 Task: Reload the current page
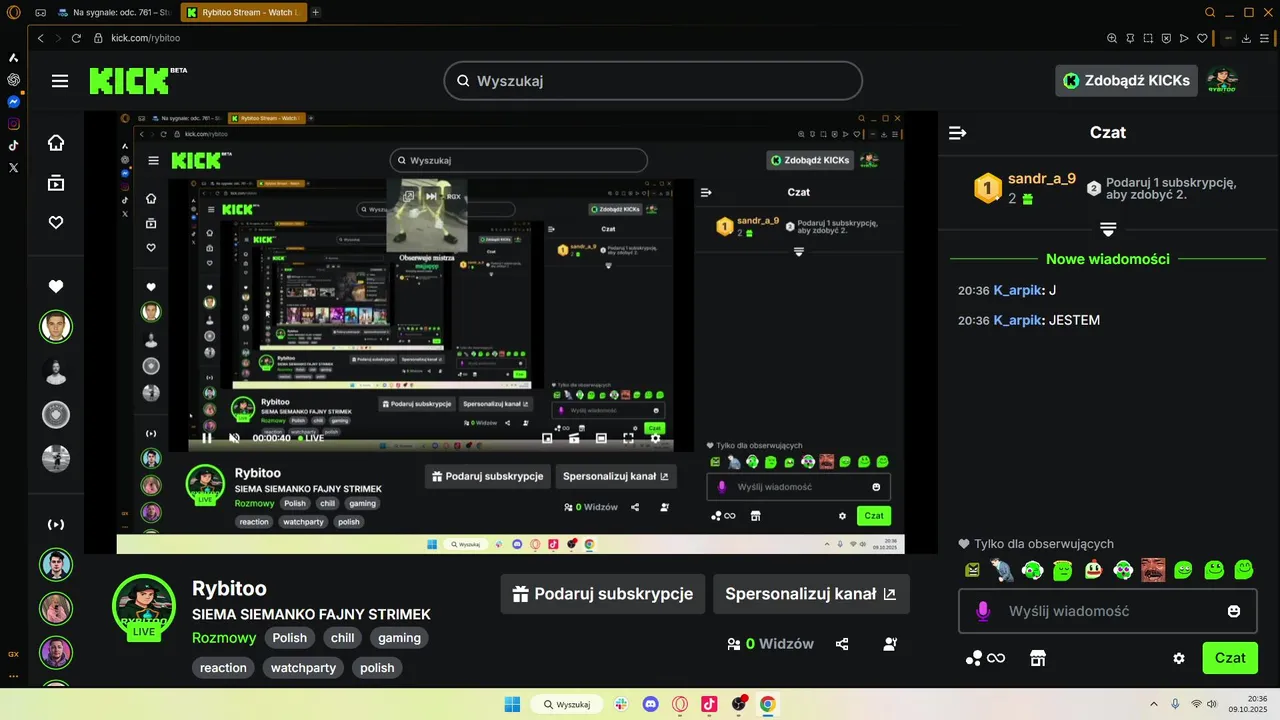[x=76, y=38]
